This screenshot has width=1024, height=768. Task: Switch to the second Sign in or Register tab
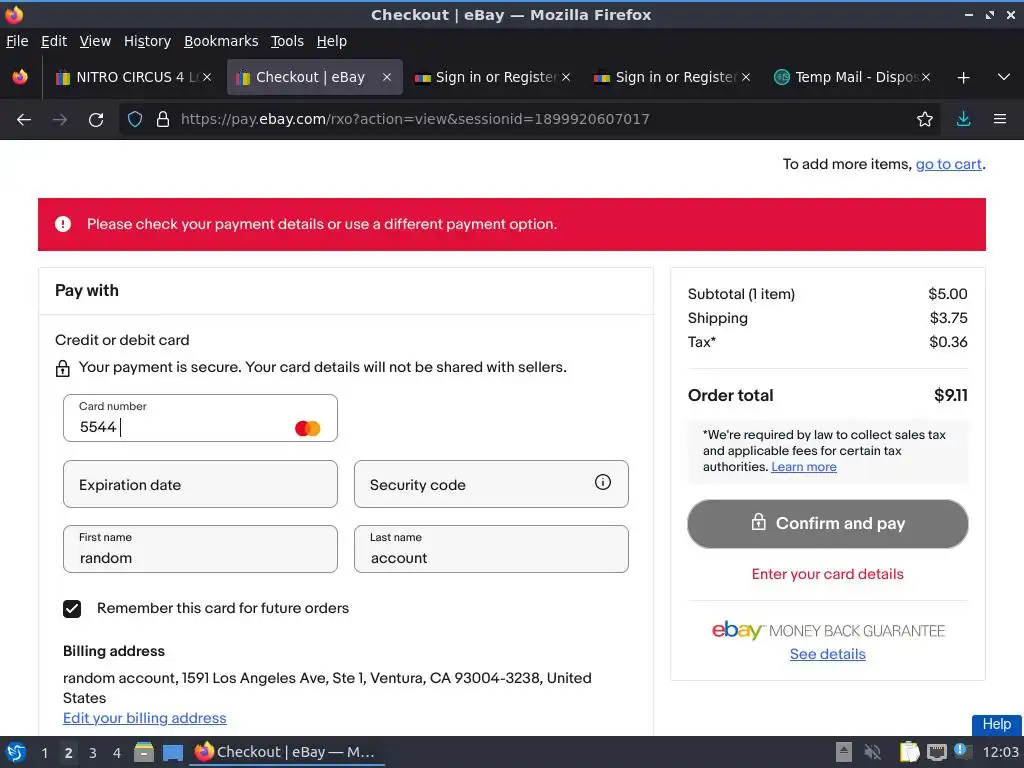(x=672, y=77)
